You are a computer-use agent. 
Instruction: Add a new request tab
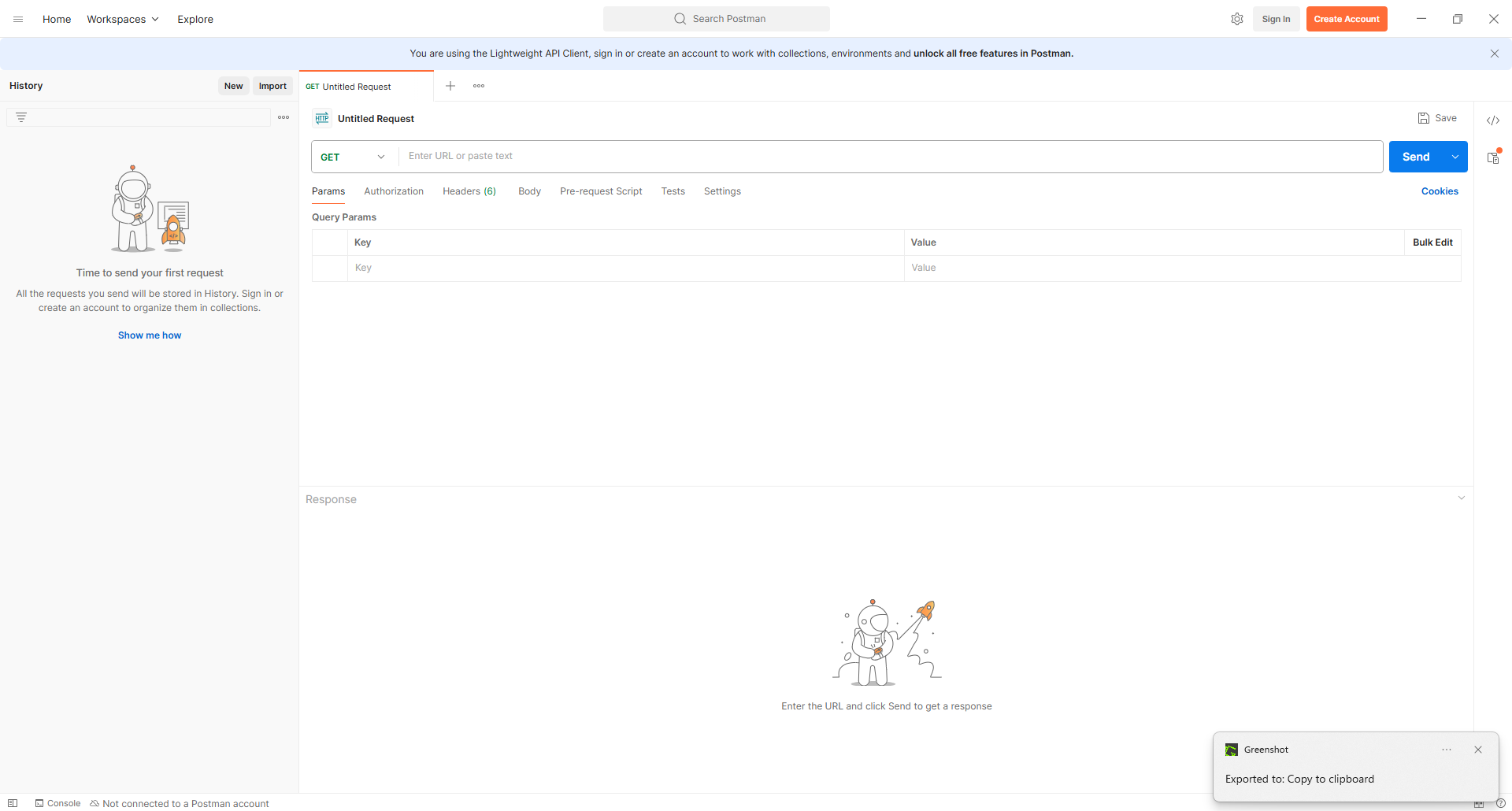pos(450,86)
